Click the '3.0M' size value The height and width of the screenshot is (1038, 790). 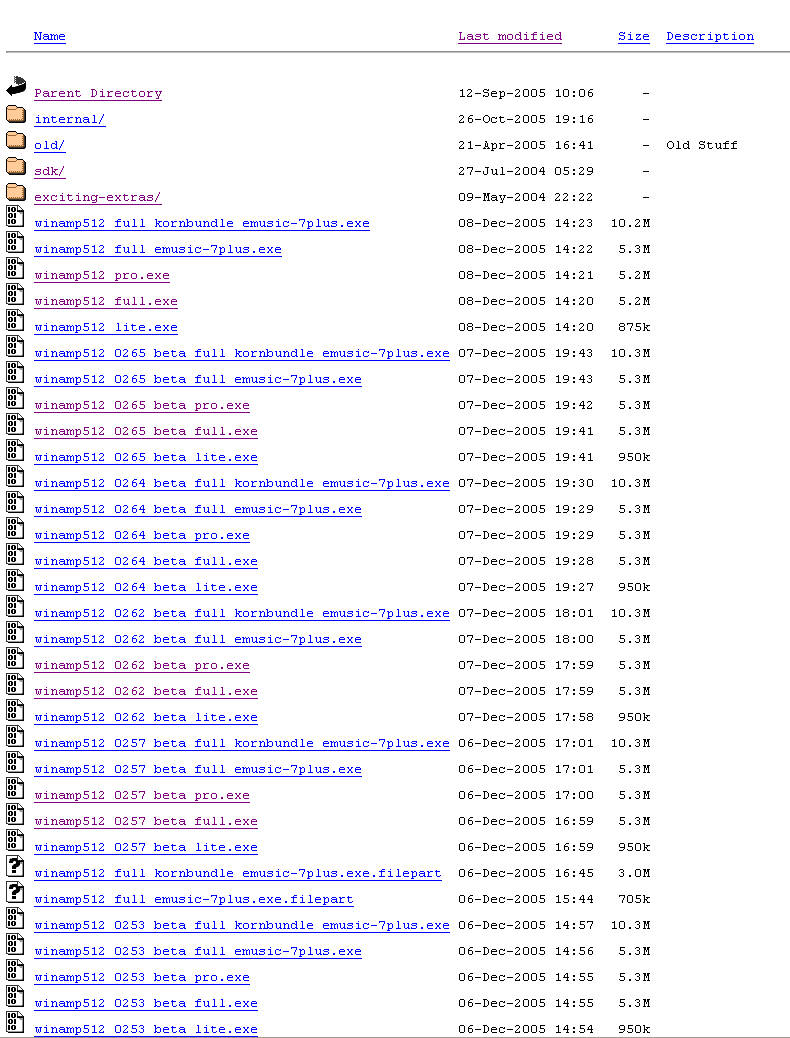tap(634, 873)
